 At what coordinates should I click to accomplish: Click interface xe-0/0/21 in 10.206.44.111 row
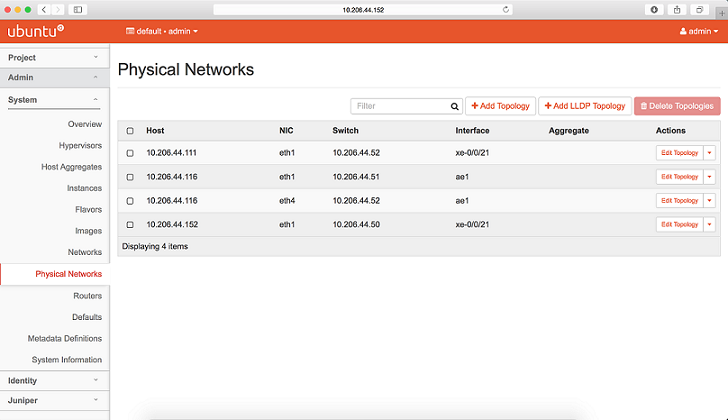(x=472, y=153)
